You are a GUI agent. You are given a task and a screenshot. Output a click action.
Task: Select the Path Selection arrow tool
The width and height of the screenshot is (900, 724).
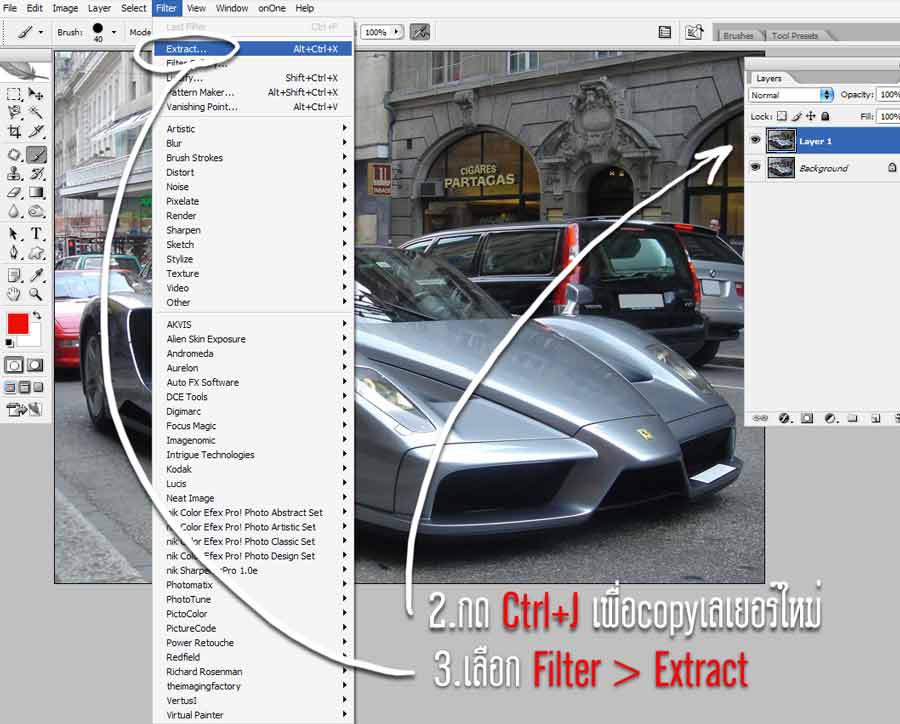[14, 234]
